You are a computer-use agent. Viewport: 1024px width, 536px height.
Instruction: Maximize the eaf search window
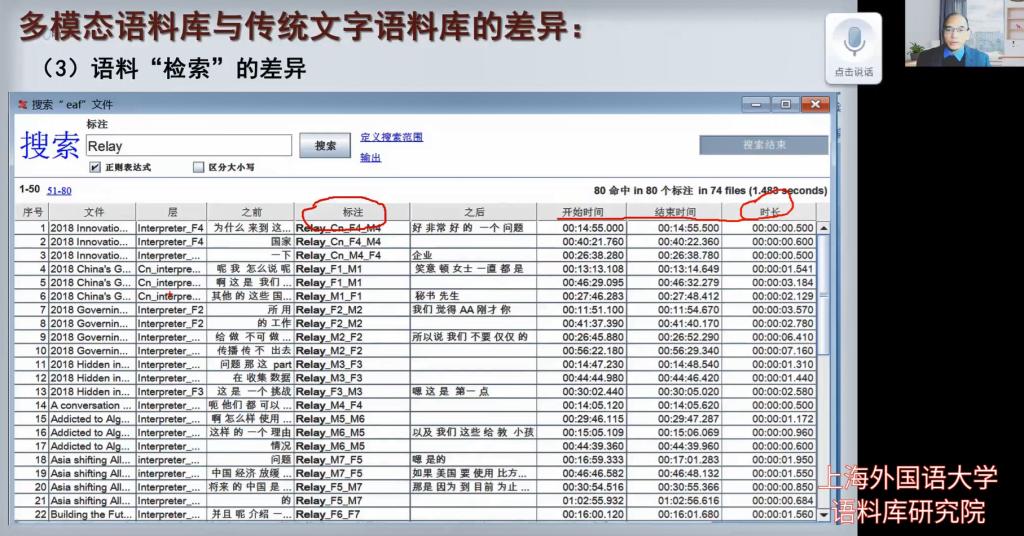(786, 103)
